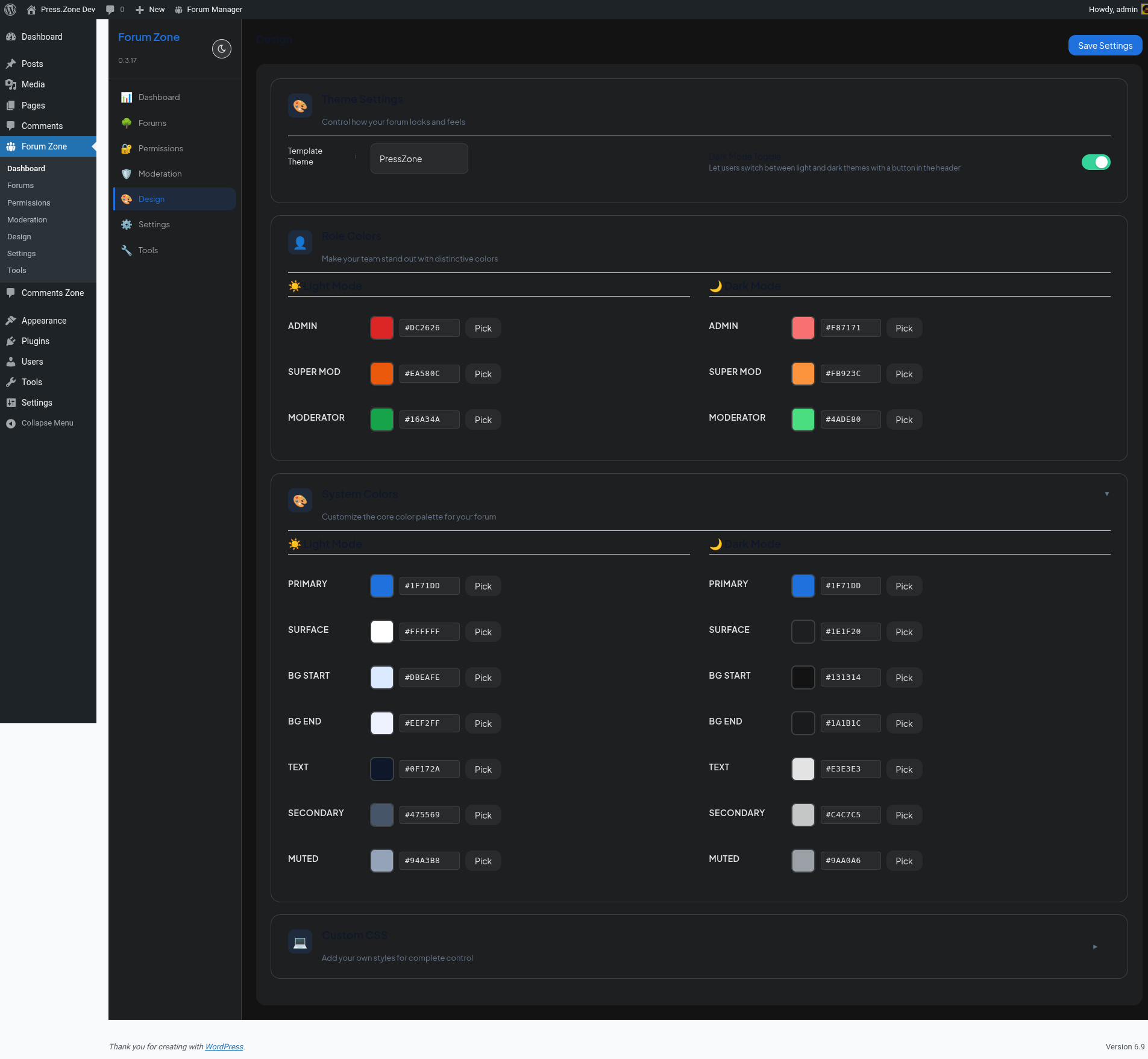Expand the Custom CSS section

pos(1095,947)
